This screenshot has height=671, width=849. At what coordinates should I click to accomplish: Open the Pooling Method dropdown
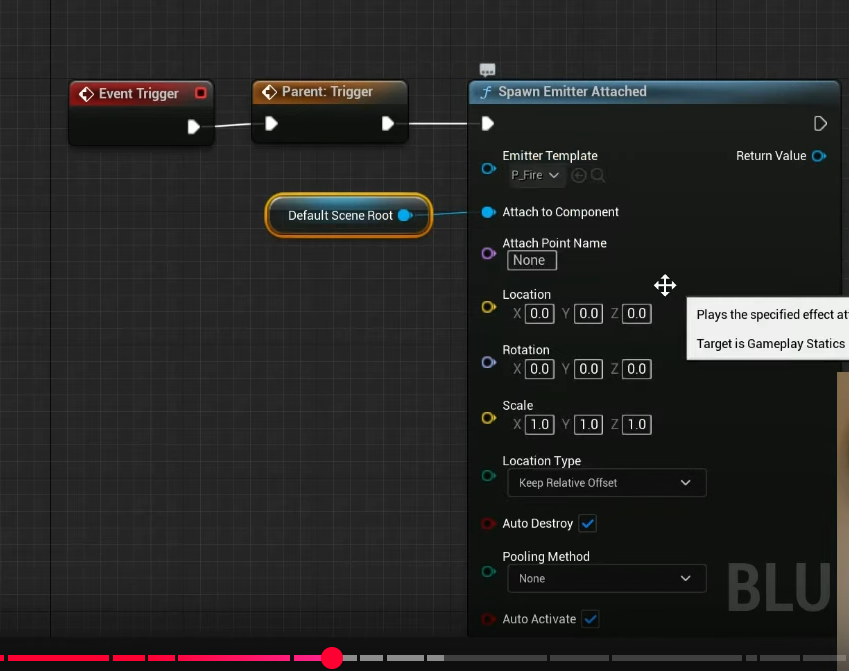[x=605, y=578]
